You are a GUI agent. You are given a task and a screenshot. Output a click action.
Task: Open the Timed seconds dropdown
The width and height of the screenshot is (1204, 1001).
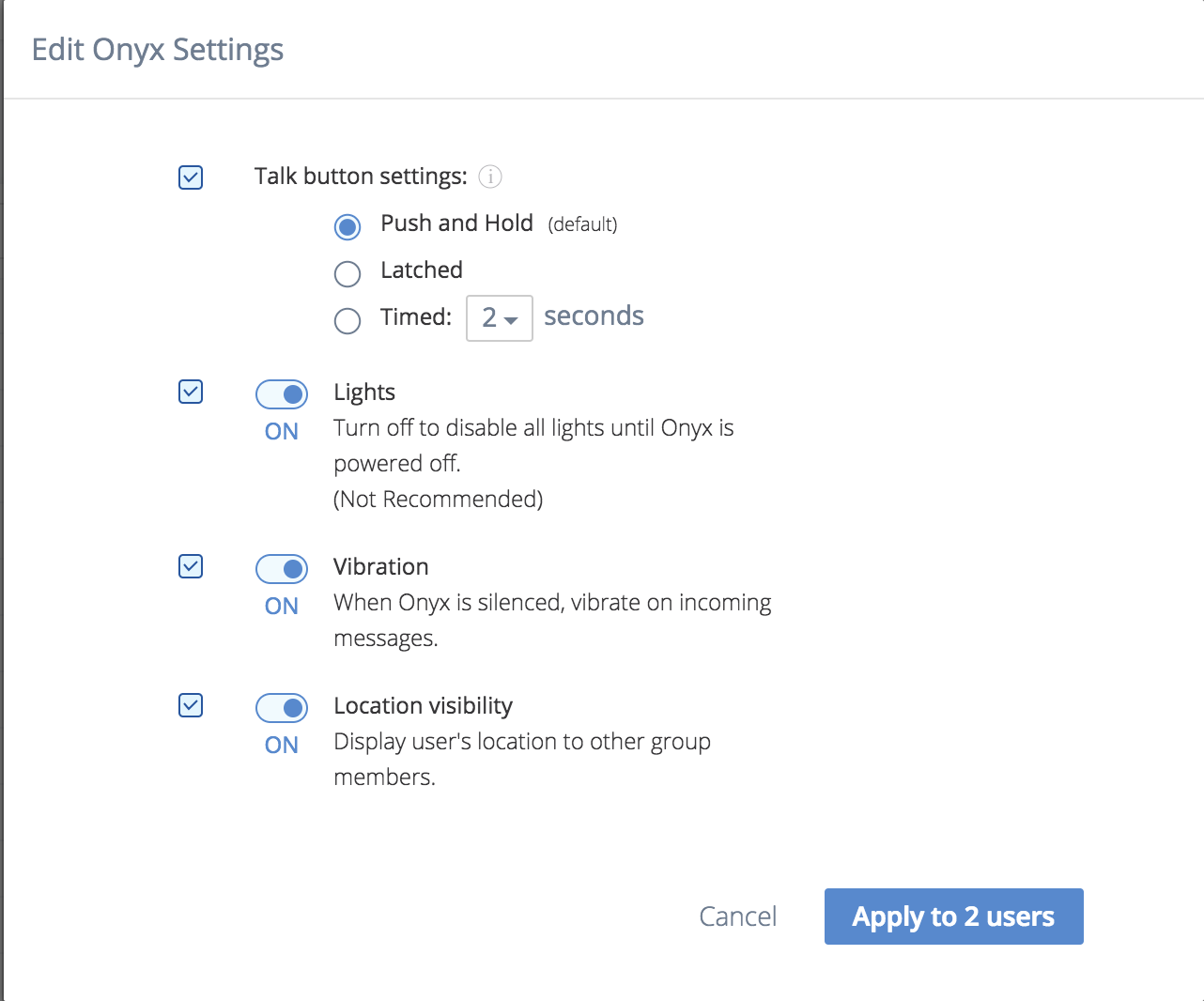click(500, 318)
